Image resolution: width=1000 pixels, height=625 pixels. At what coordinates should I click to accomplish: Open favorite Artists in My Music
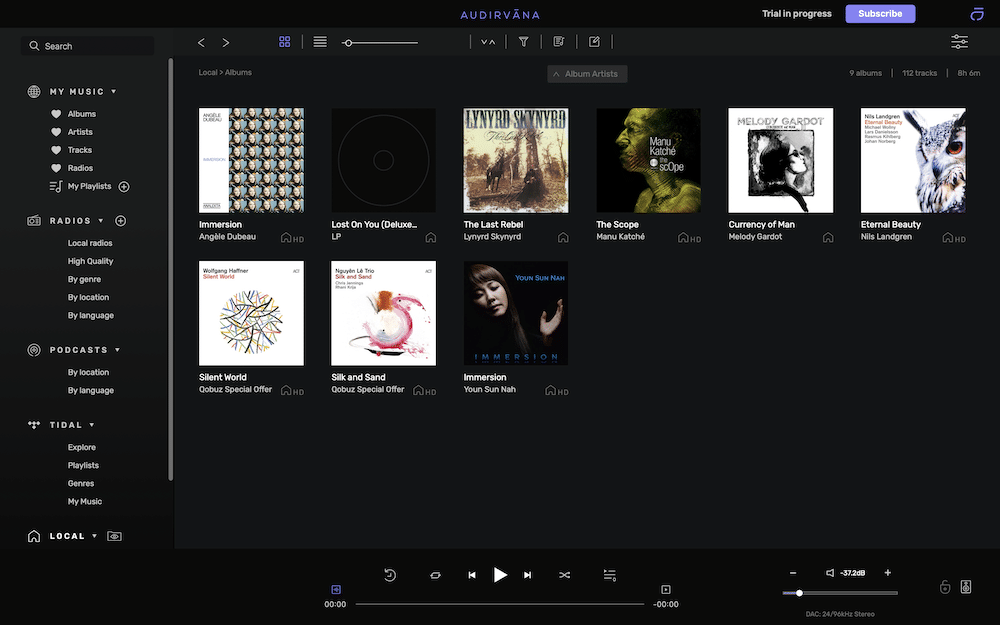point(80,132)
